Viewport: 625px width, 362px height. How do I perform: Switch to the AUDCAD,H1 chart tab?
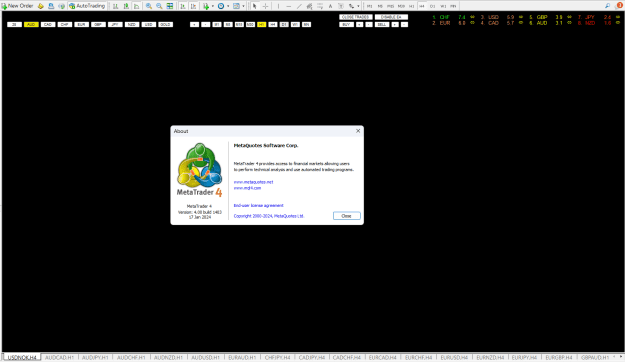(59, 358)
